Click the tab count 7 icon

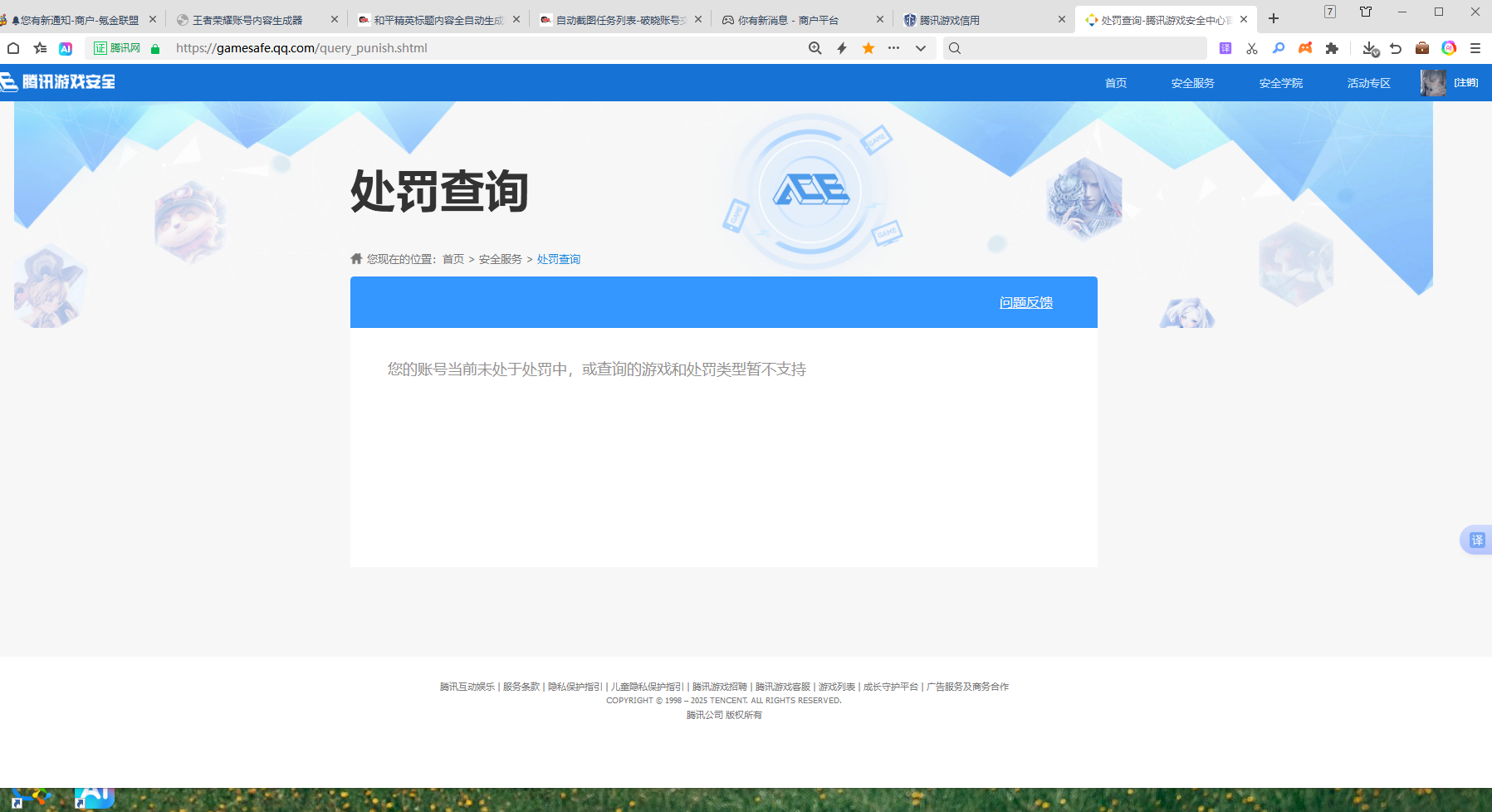[x=1330, y=12]
